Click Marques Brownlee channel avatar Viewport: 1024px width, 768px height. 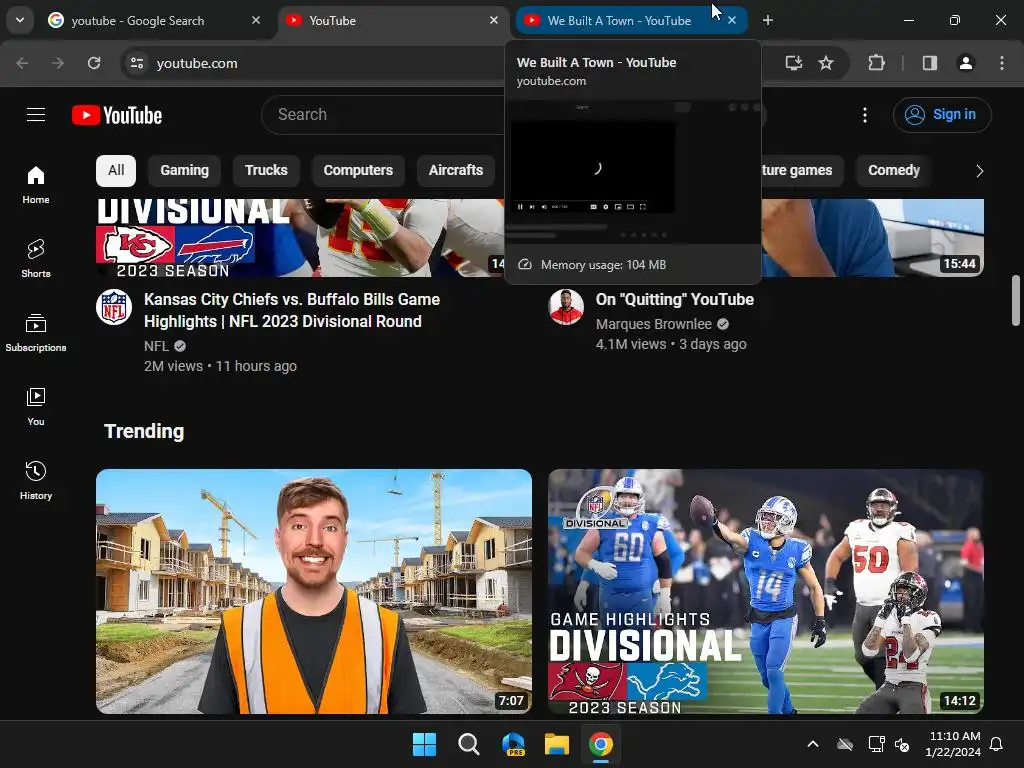(x=566, y=307)
